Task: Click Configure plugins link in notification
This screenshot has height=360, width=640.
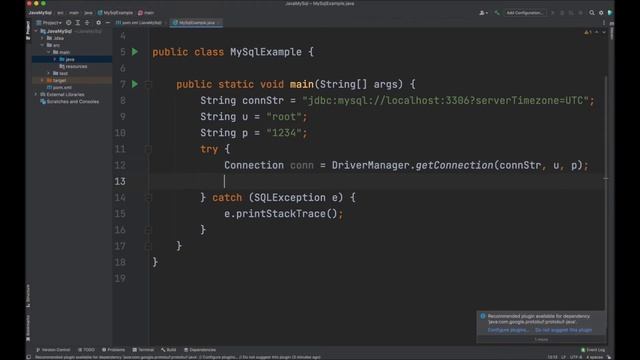Action: coord(508,330)
